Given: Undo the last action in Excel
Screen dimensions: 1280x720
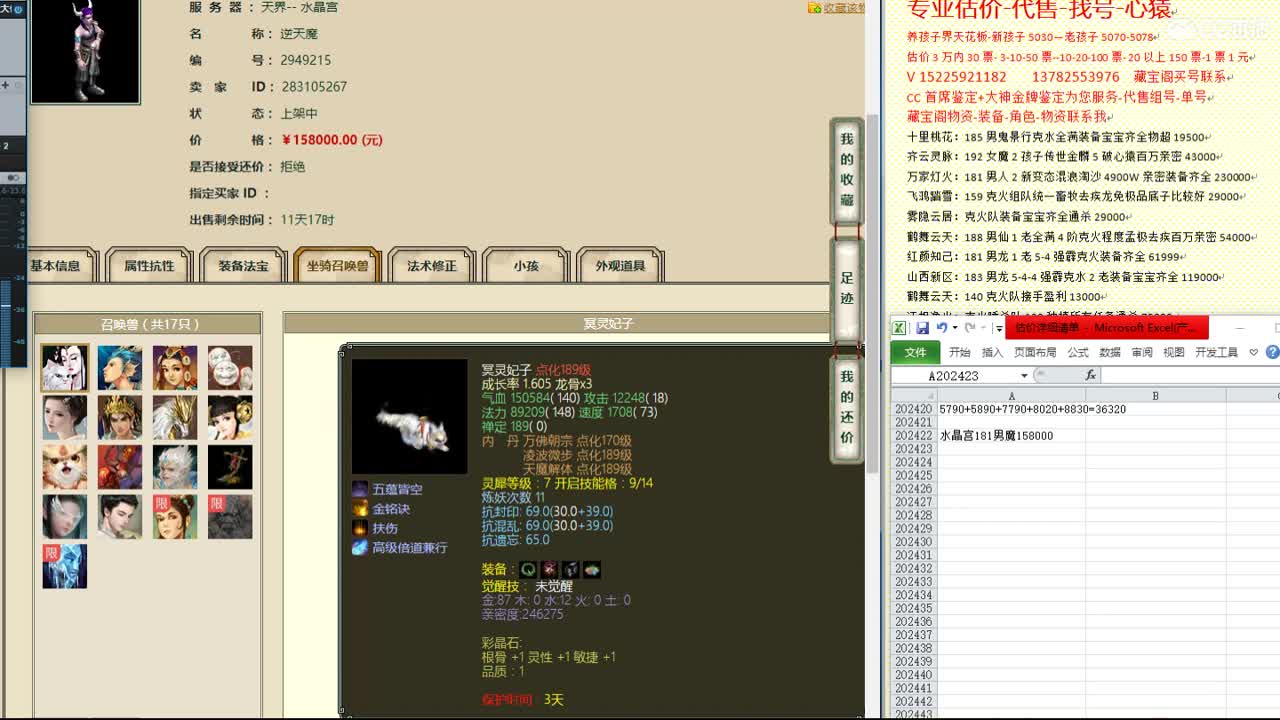Looking at the screenshot, I should pyautogui.click(x=941, y=328).
